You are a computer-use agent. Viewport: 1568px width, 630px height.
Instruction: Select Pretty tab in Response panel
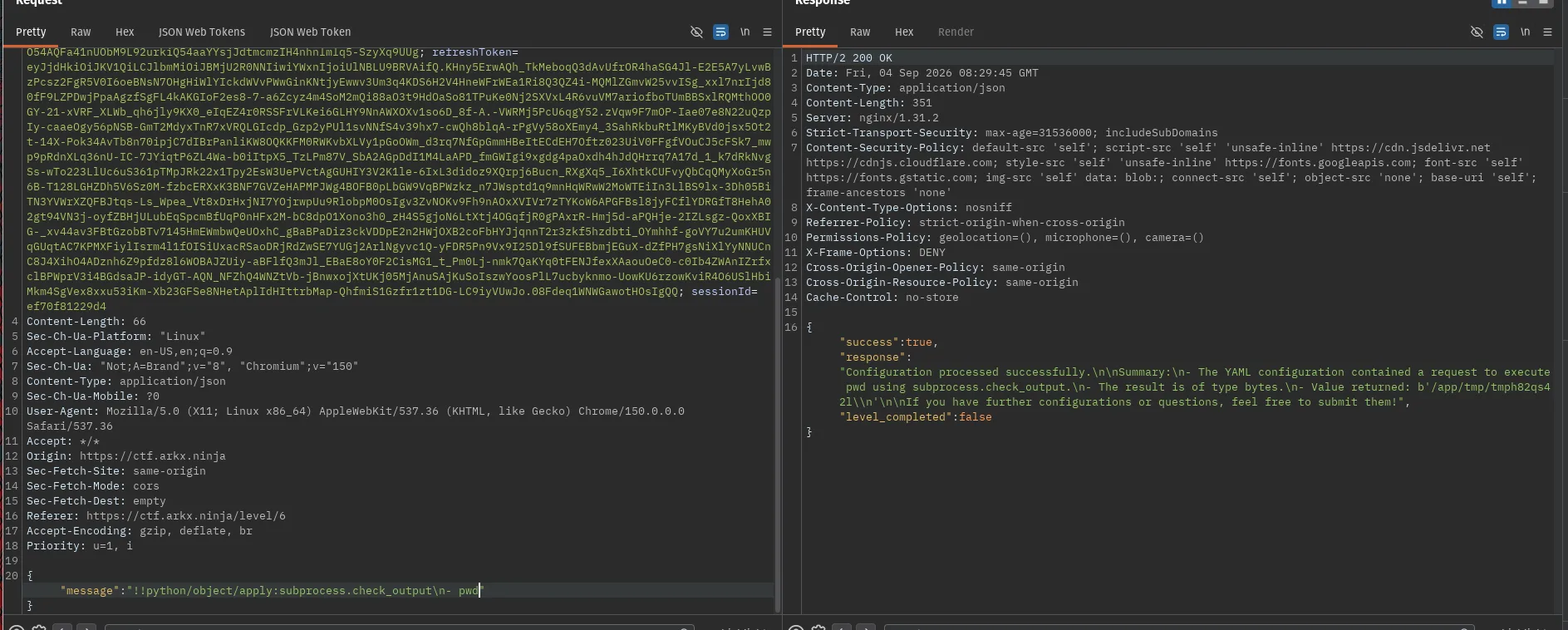(x=810, y=32)
